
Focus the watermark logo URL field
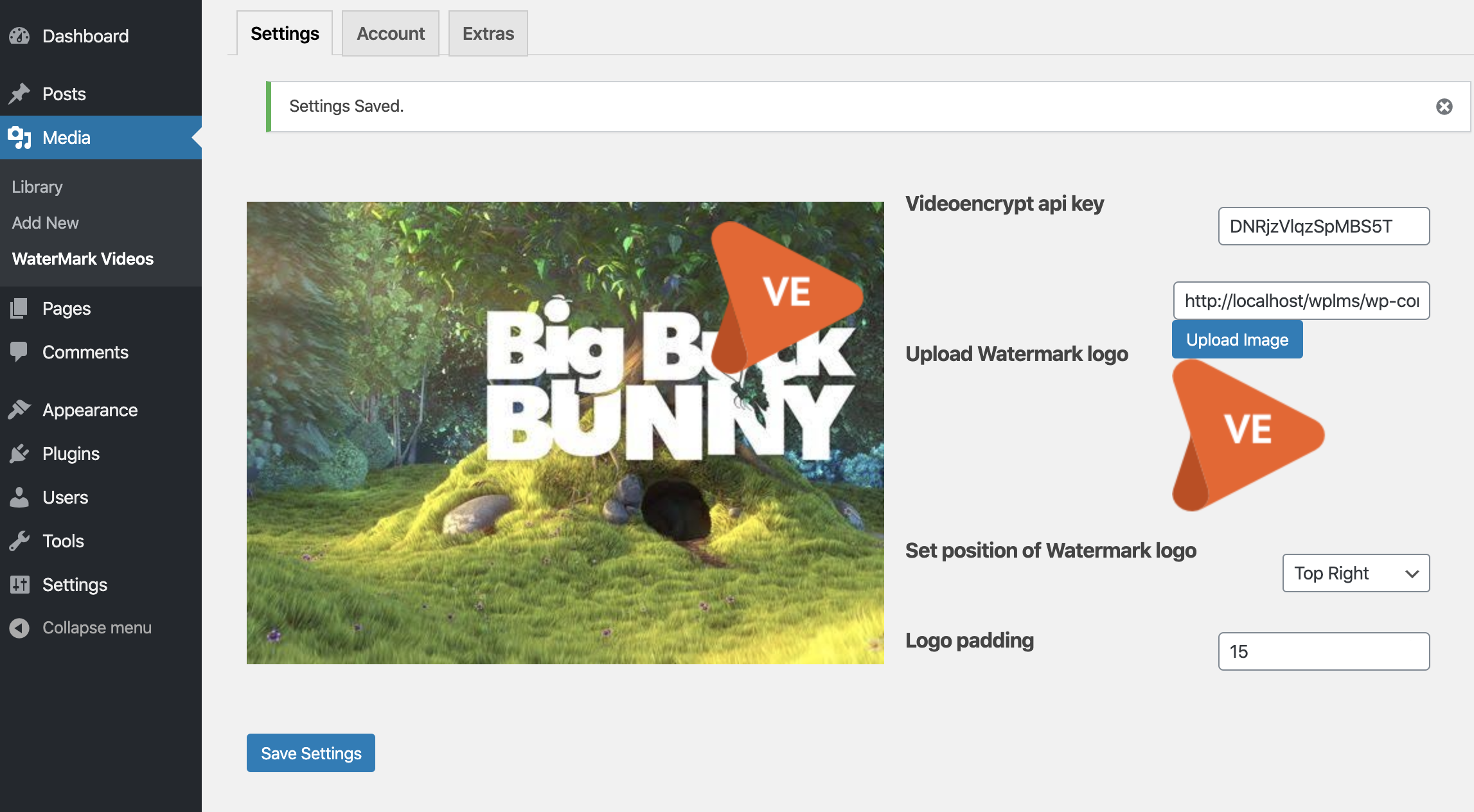point(1302,301)
